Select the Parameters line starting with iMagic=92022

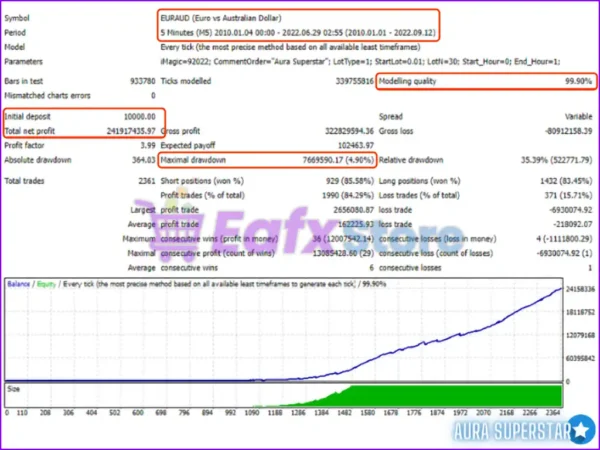360,62
